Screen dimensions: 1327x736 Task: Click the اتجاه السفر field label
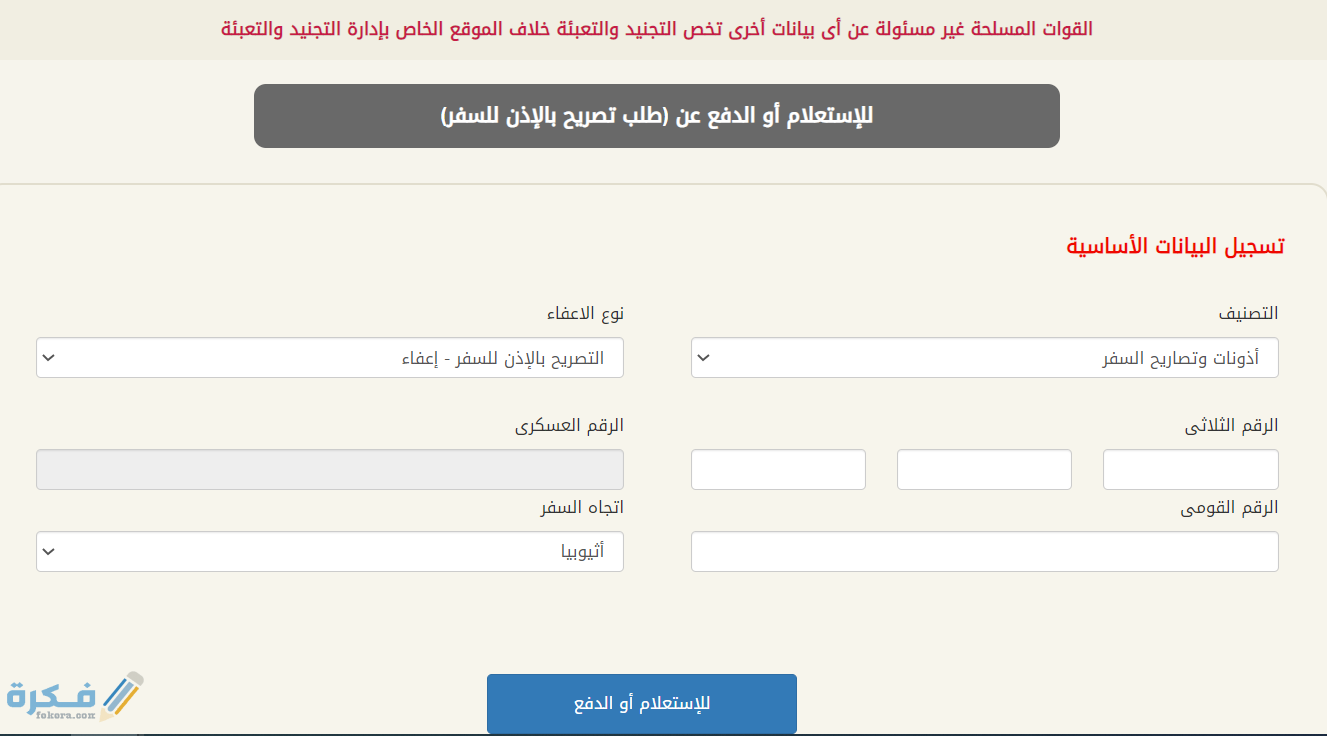pos(582,508)
